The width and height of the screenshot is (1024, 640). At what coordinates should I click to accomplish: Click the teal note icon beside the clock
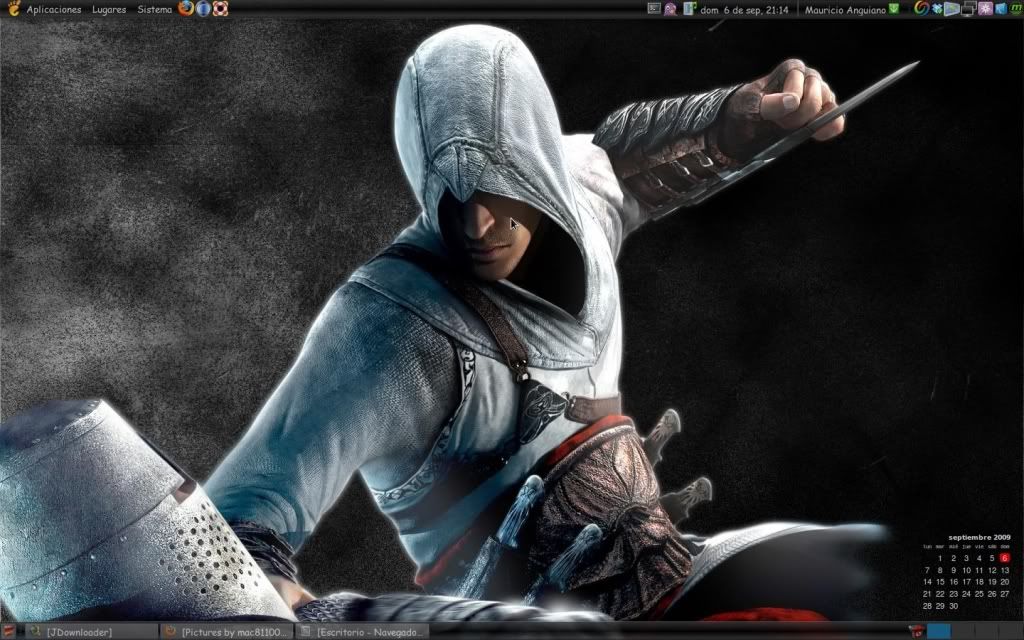[690, 8]
